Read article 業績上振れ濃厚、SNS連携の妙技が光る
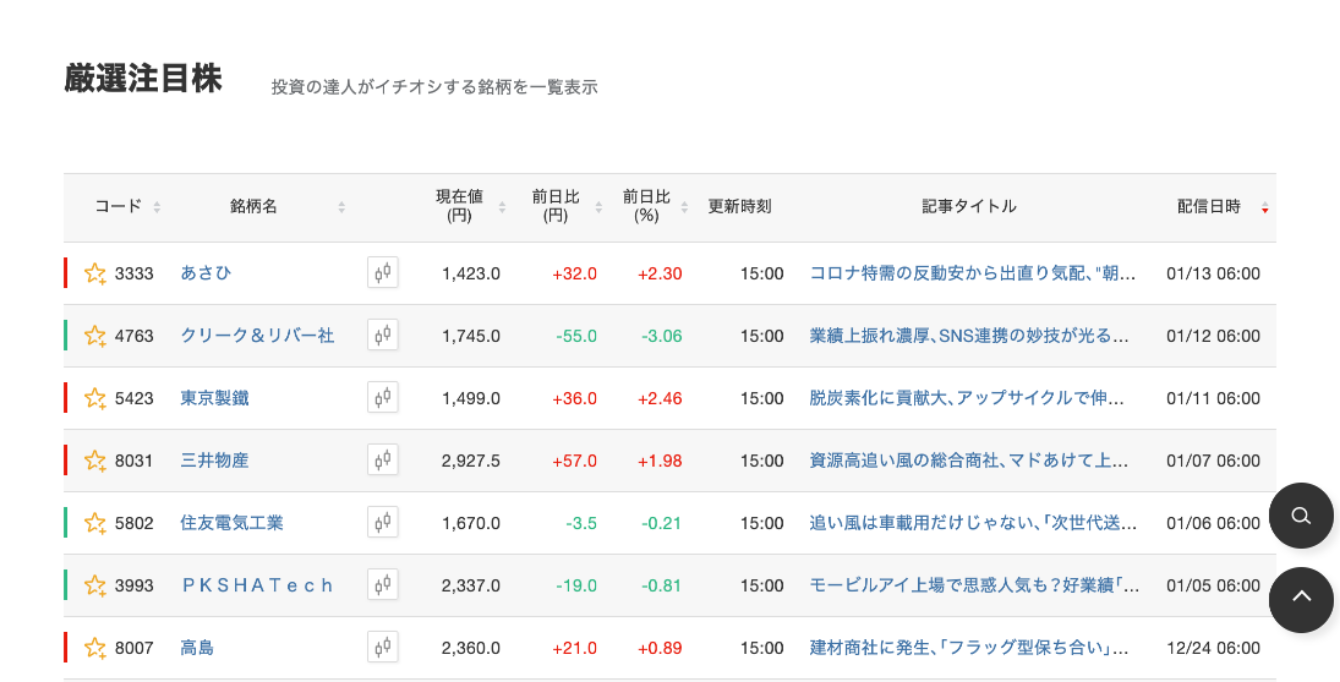The height and width of the screenshot is (682, 1340). tap(969, 336)
